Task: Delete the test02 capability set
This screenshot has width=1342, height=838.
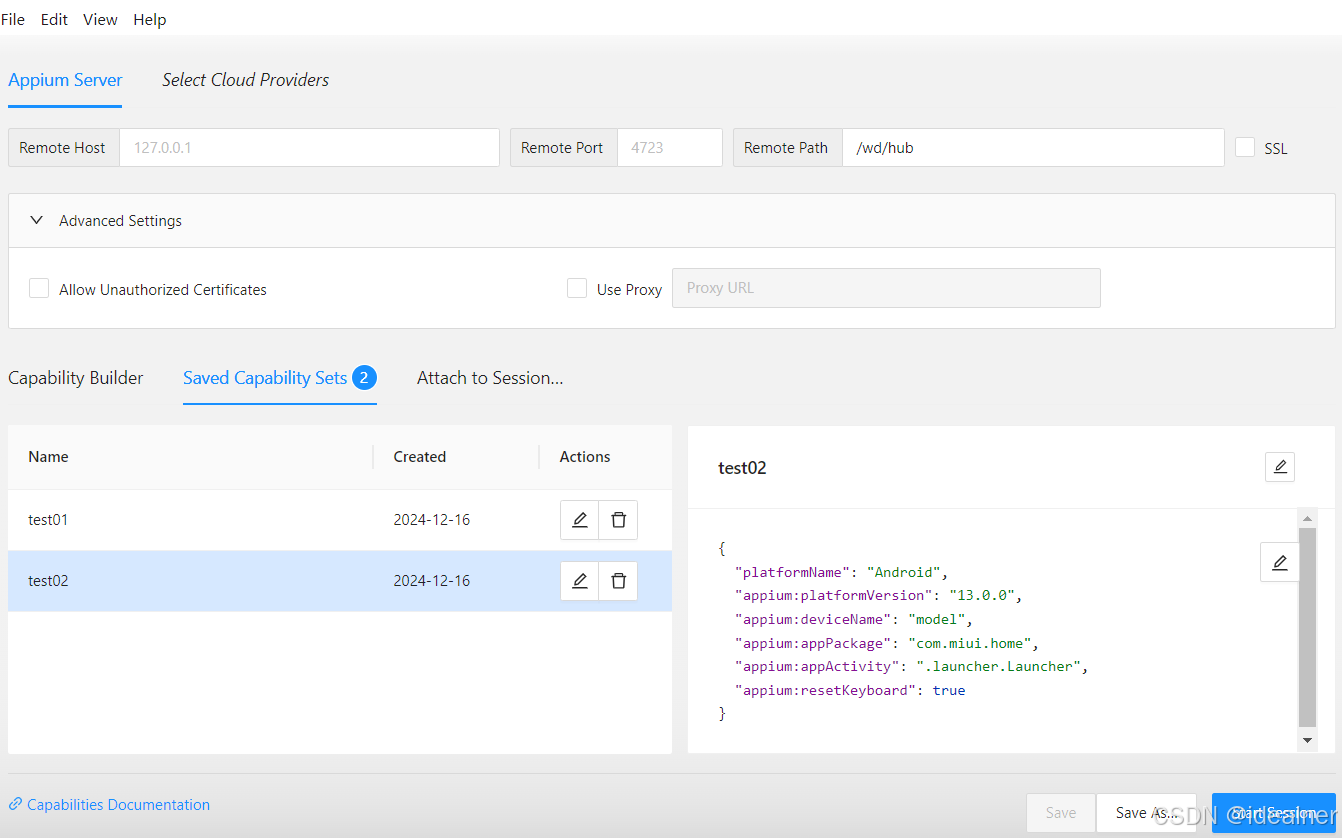Action: [x=618, y=581]
